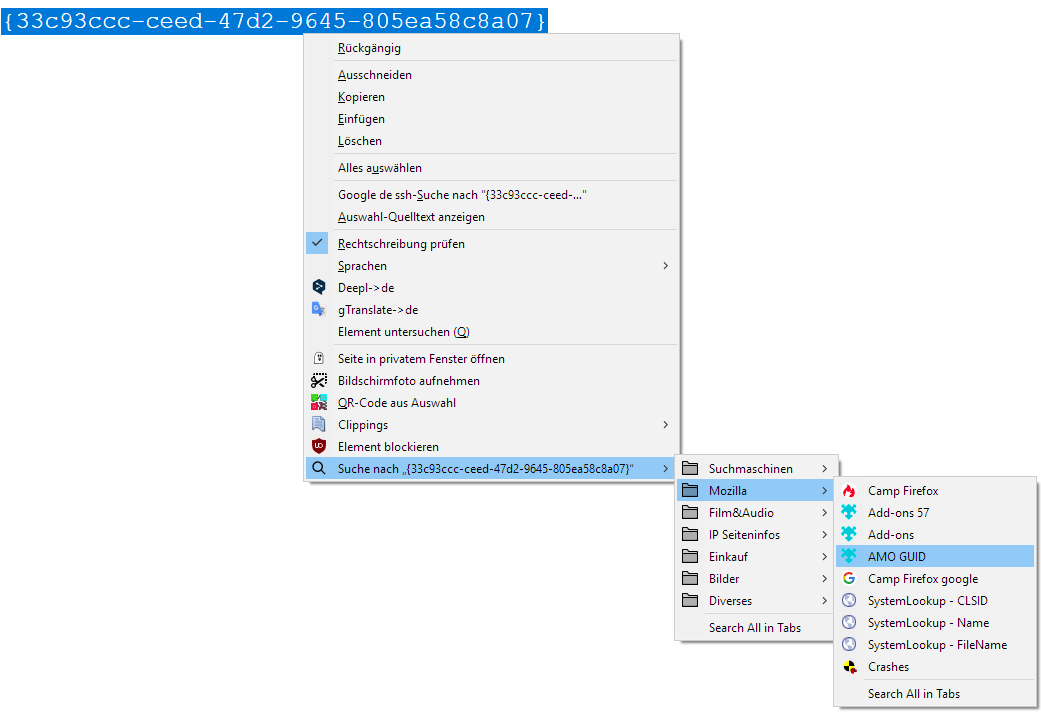Click the Einkauf folder icon
This screenshot has height=712, width=1041.
[690, 556]
